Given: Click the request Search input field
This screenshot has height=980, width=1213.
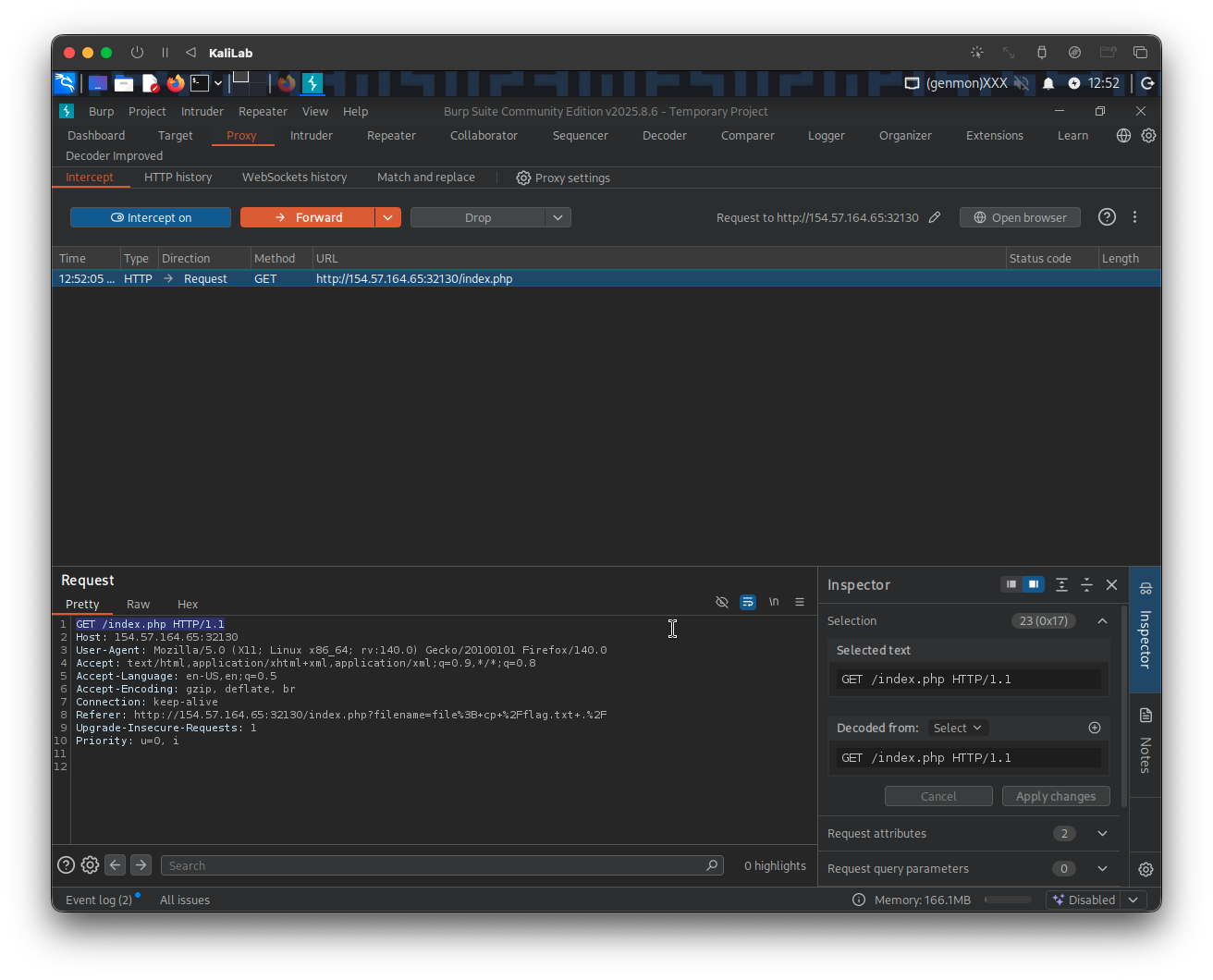Looking at the screenshot, I should (x=430, y=865).
